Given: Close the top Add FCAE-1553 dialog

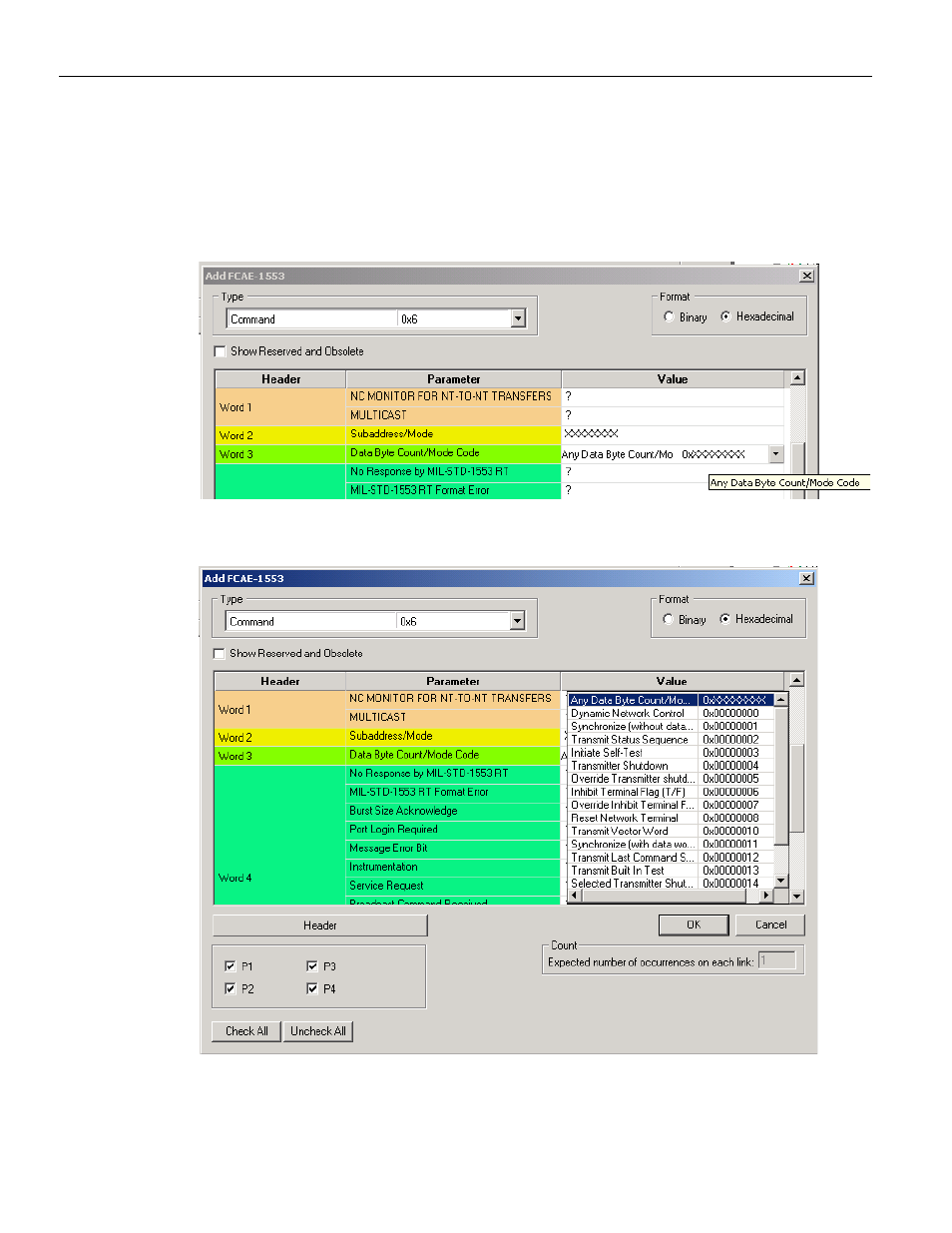Looking at the screenshot, I should coord(807,276).
